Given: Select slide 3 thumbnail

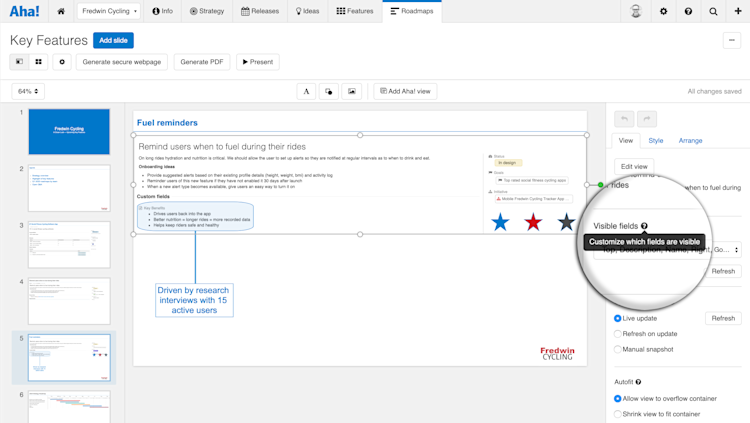Looking at the screenshot, I should click(69, 245).
